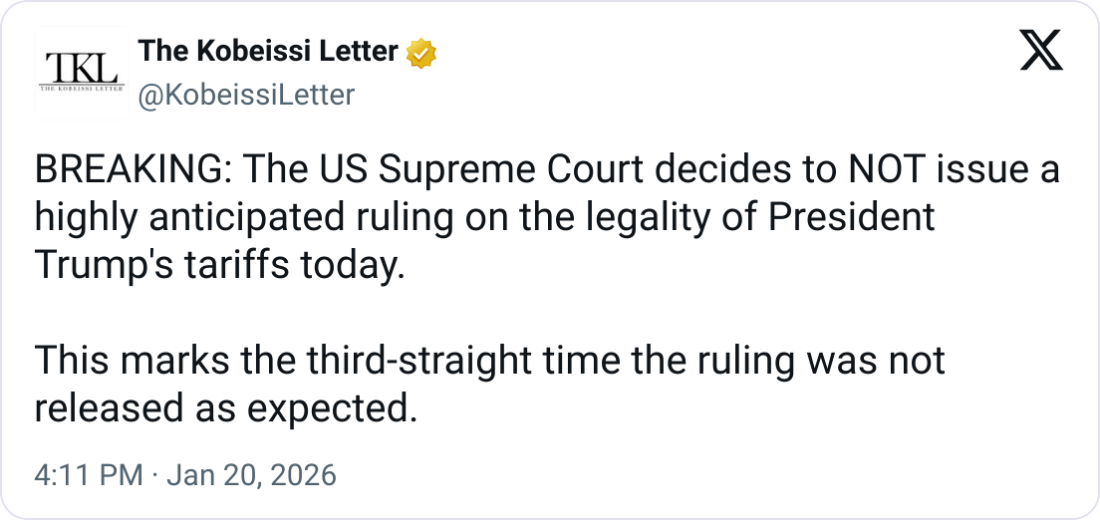Open The Kobeissi Letter display name
The height and width of the screenshot is (520, 1100).
(x=267, y=51)
